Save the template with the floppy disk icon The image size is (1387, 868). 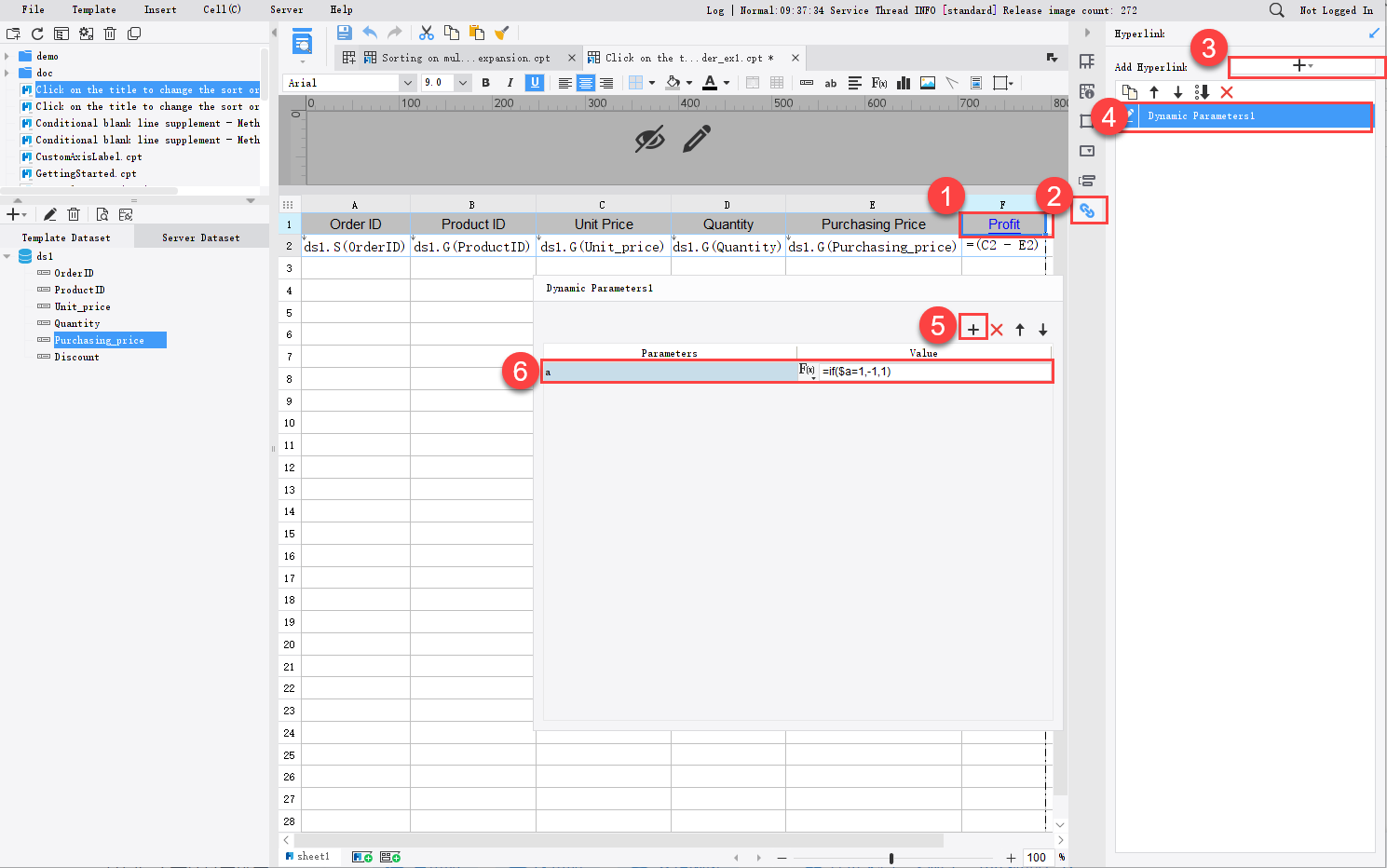(x=344, y=33)
